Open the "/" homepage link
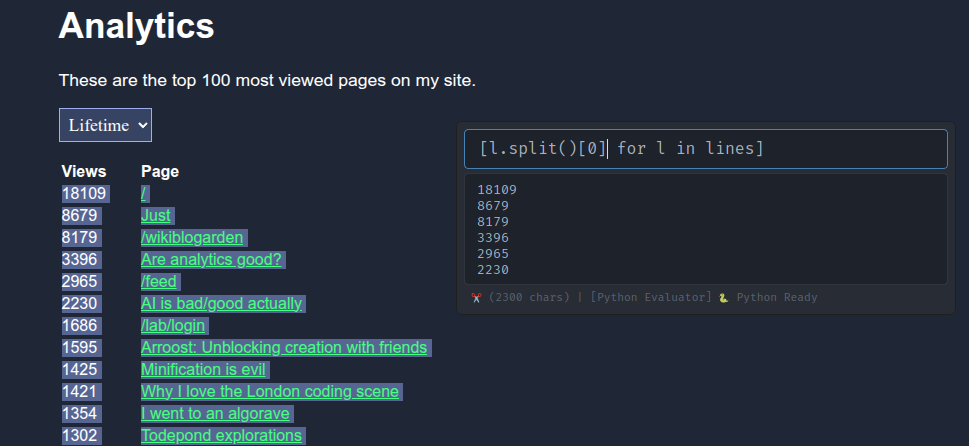The height and width of the screenshot is (446, 969). point(143,193)
